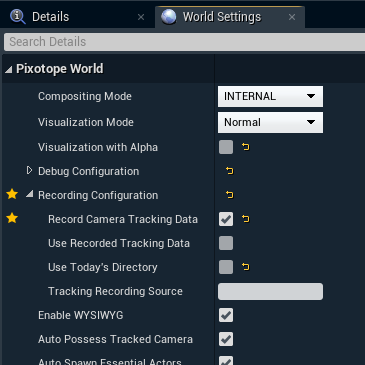Reset Recording Configuration to default
Viewport: 365px width, 365px height.
point(230,195)
